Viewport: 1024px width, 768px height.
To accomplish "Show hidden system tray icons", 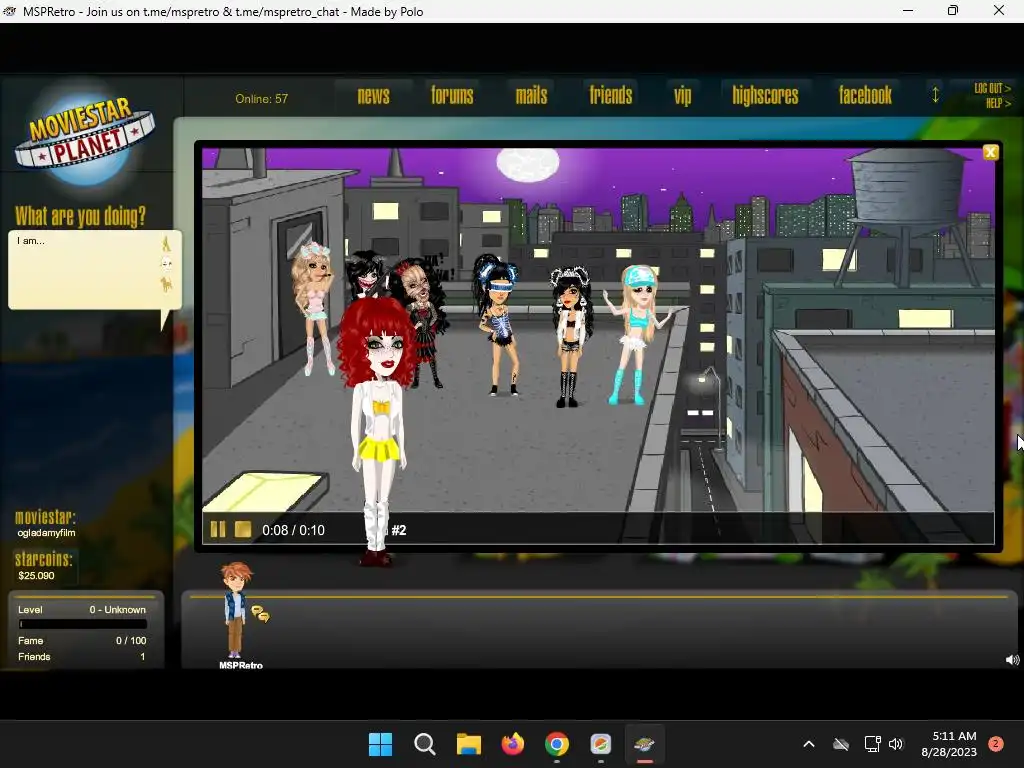I will coord(808,744).
